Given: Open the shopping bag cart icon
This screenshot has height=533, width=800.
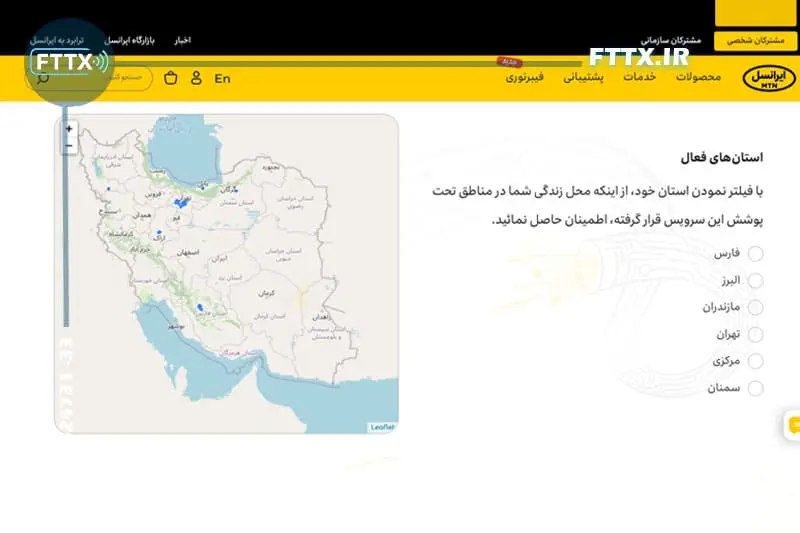Looking at the screenshot, I should [171, 78].
